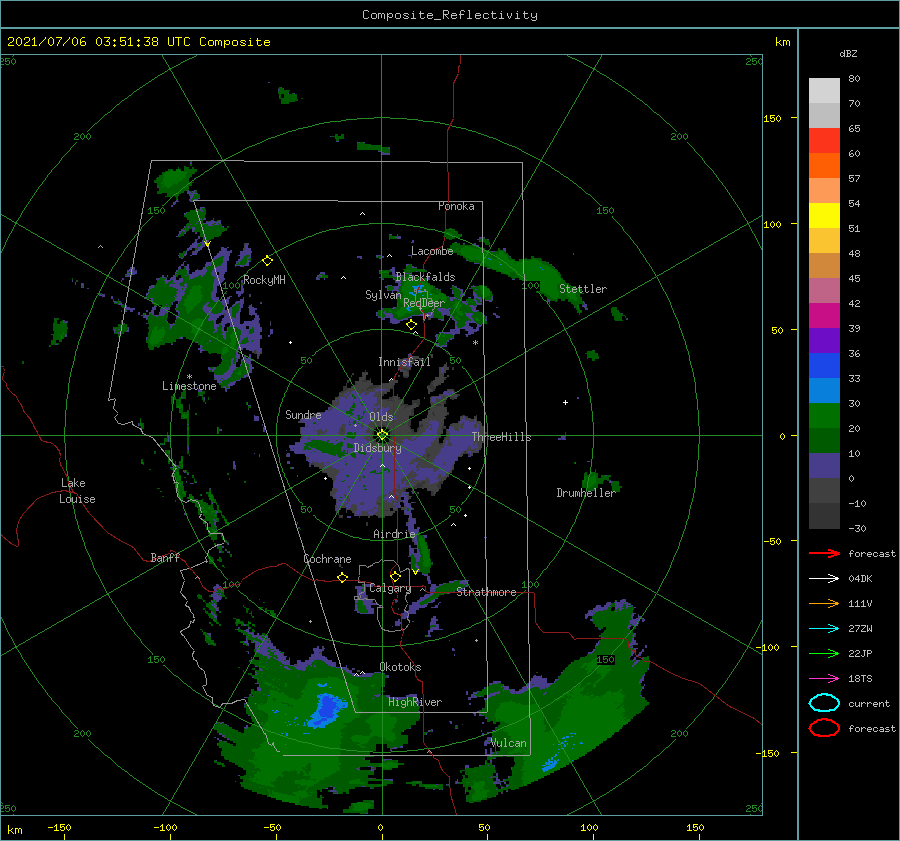This screenshot has width=900, height=841.
Task: Click the -150 tick on bottom axis
Action: point(59,827)
